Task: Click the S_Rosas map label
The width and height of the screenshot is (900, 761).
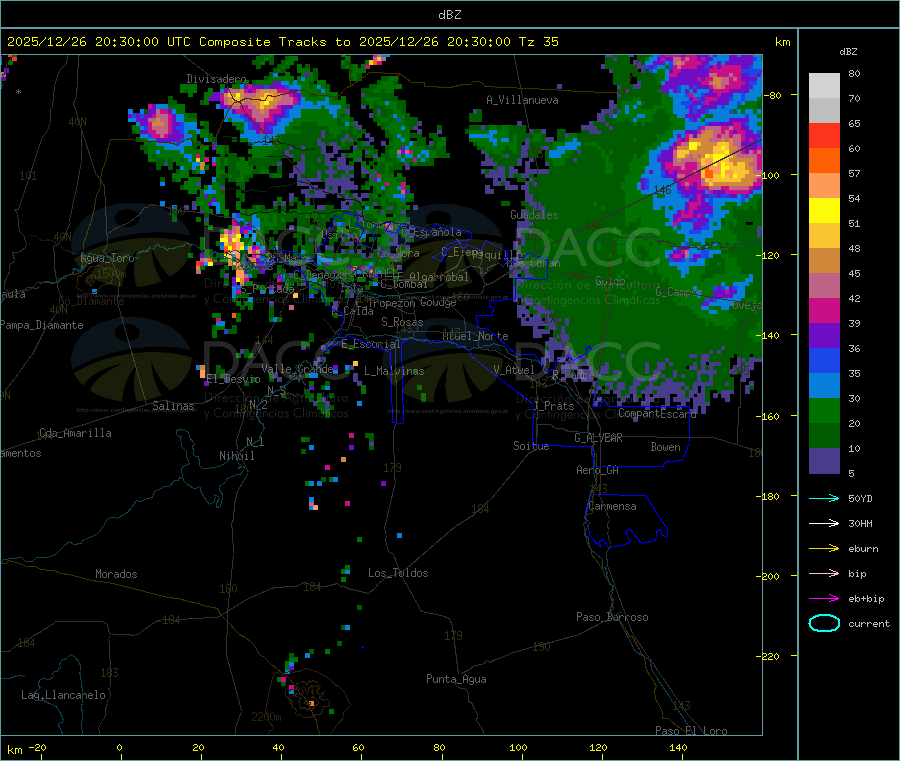Action: point(402,322)
